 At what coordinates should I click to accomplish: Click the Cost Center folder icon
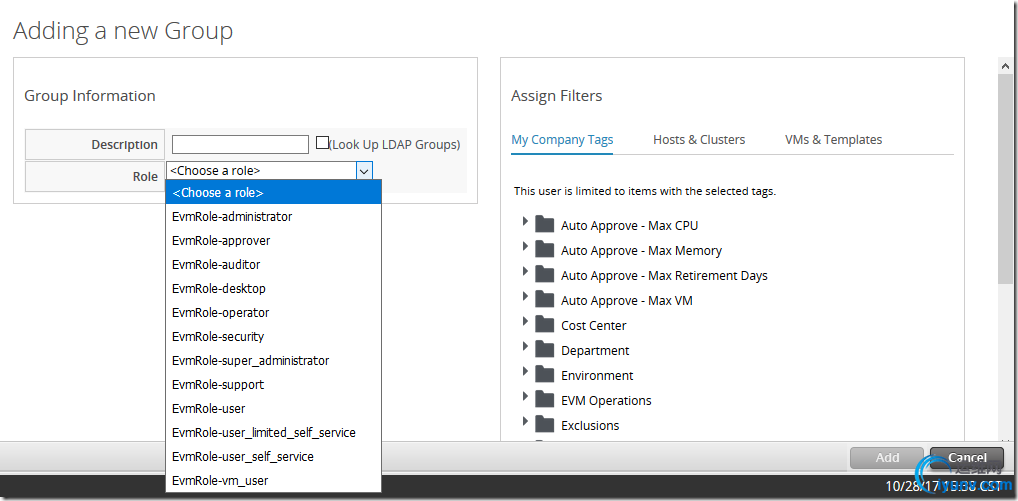tap(544, 324)
